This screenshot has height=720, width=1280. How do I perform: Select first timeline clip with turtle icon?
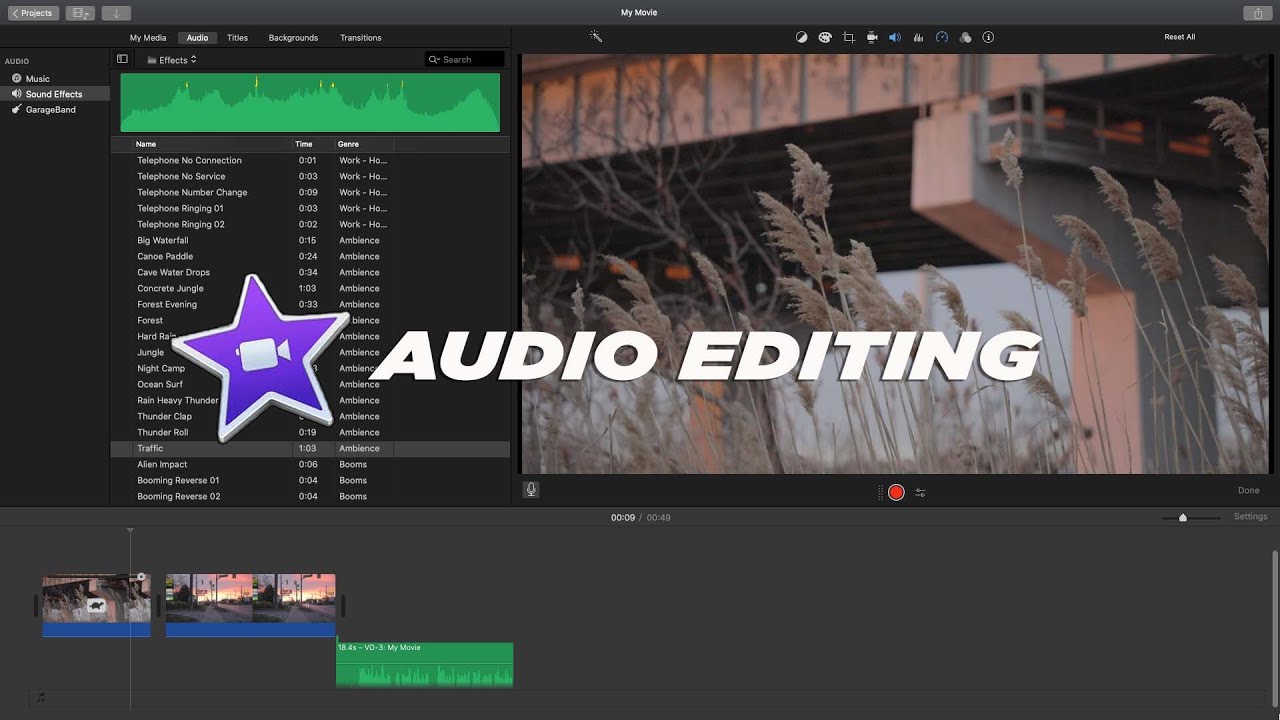(x=96, y=604)
